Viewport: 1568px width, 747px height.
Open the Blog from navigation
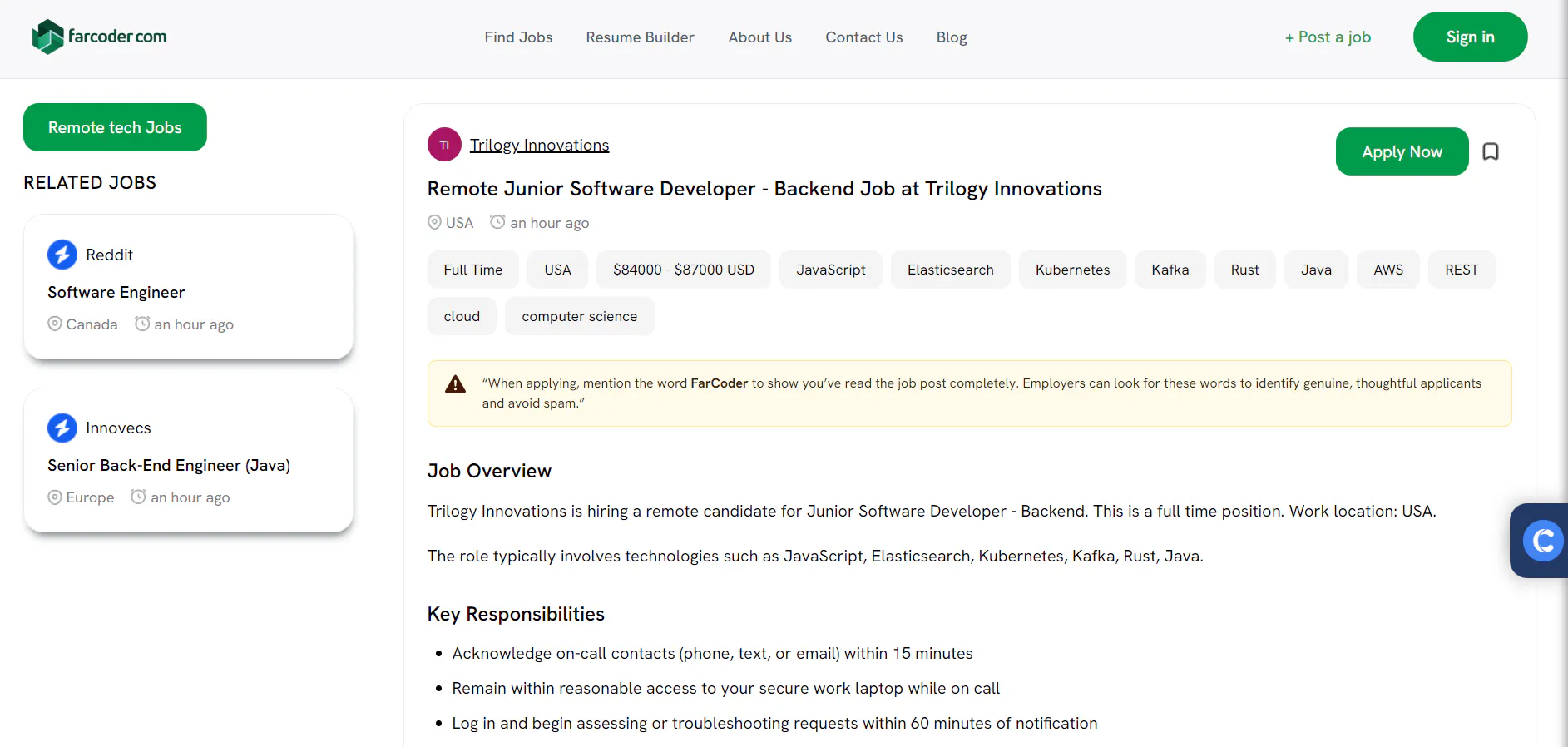click(952, 37)
